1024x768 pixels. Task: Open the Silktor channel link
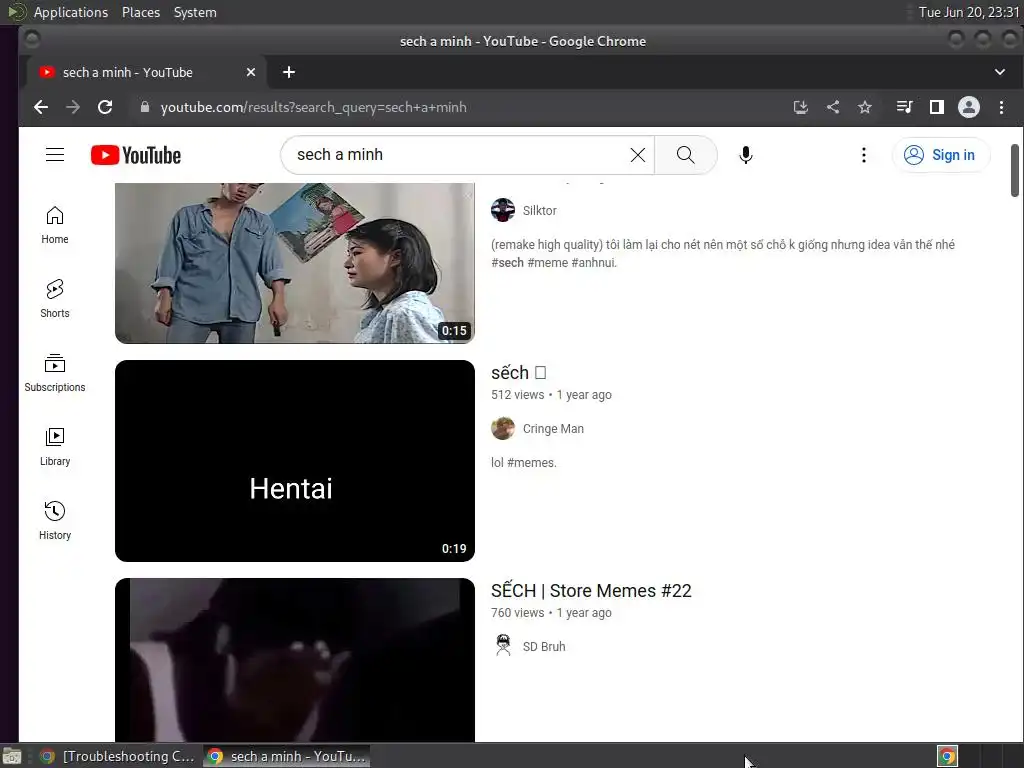(x=539, y=210)
